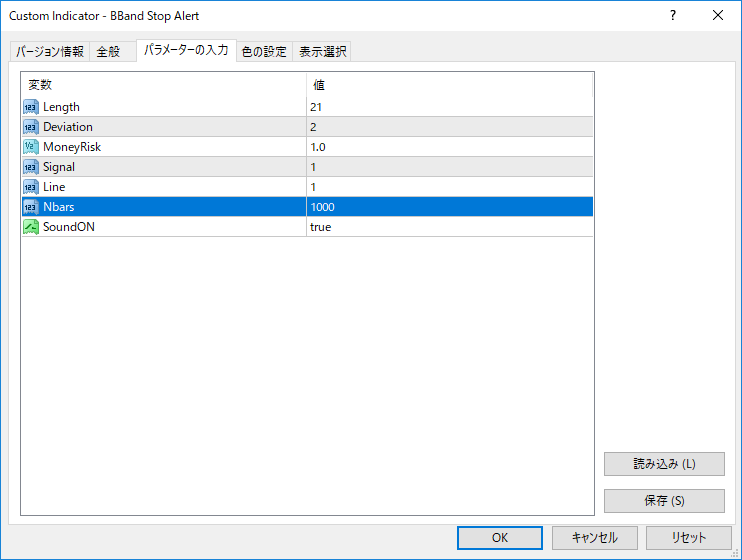Click the integer icon beside Signal
This screenshot has width=742, height=560.
pos(31,167)
